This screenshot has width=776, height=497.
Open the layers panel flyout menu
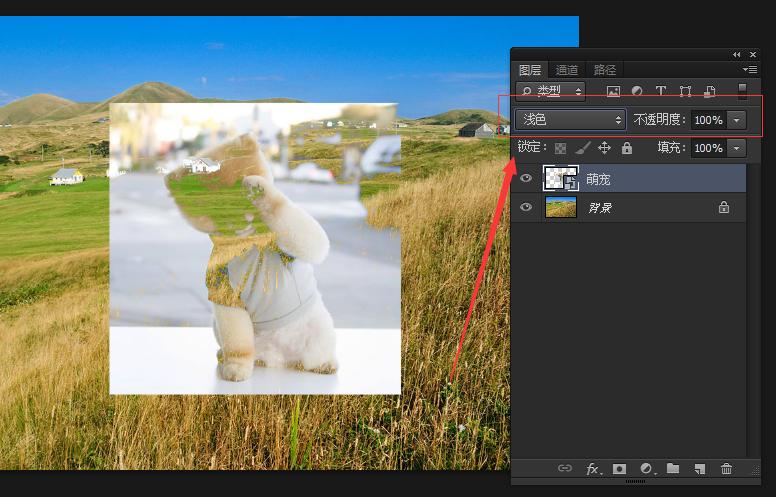pyautogui.click(x=751, y=70)
